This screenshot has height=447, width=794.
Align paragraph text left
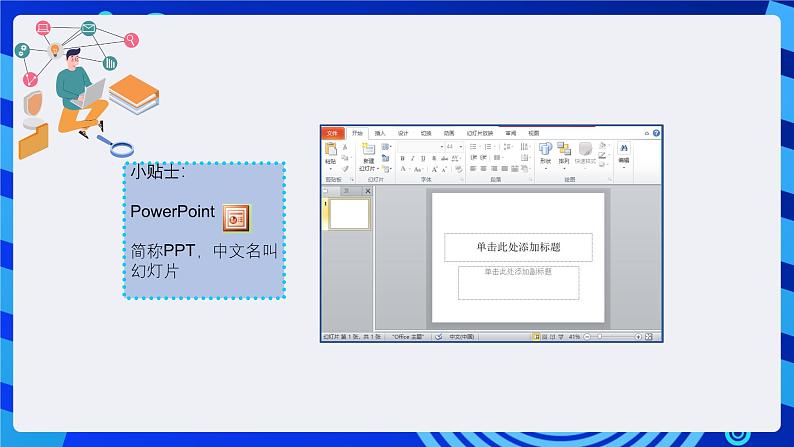[x=473, y=169]
